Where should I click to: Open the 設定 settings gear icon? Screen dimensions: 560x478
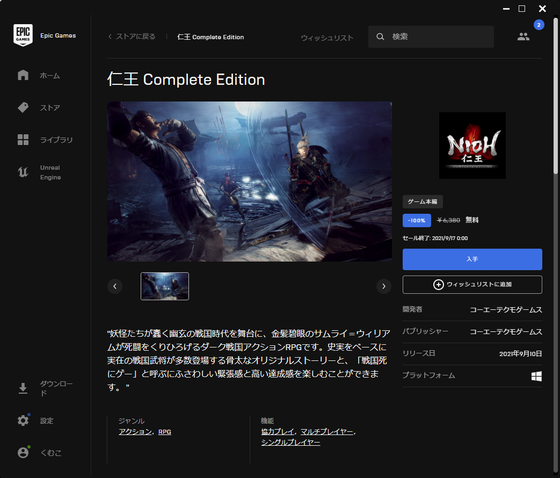click(23, 420)
